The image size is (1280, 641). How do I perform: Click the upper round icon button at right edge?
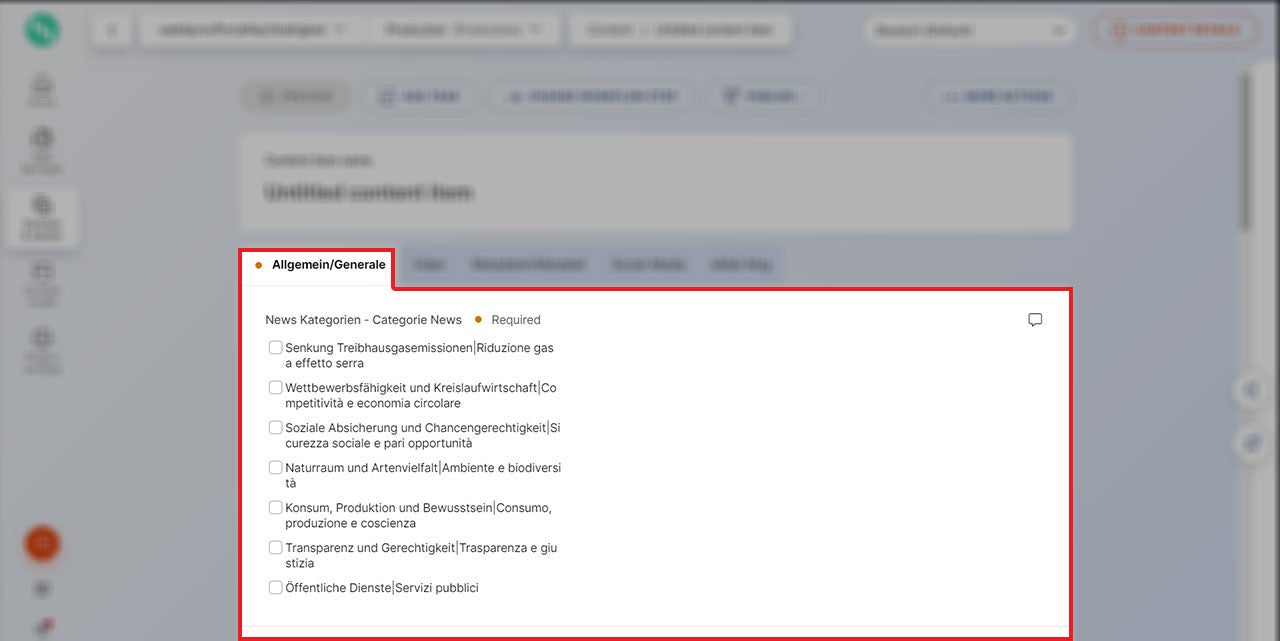[x=1252, y=391]
